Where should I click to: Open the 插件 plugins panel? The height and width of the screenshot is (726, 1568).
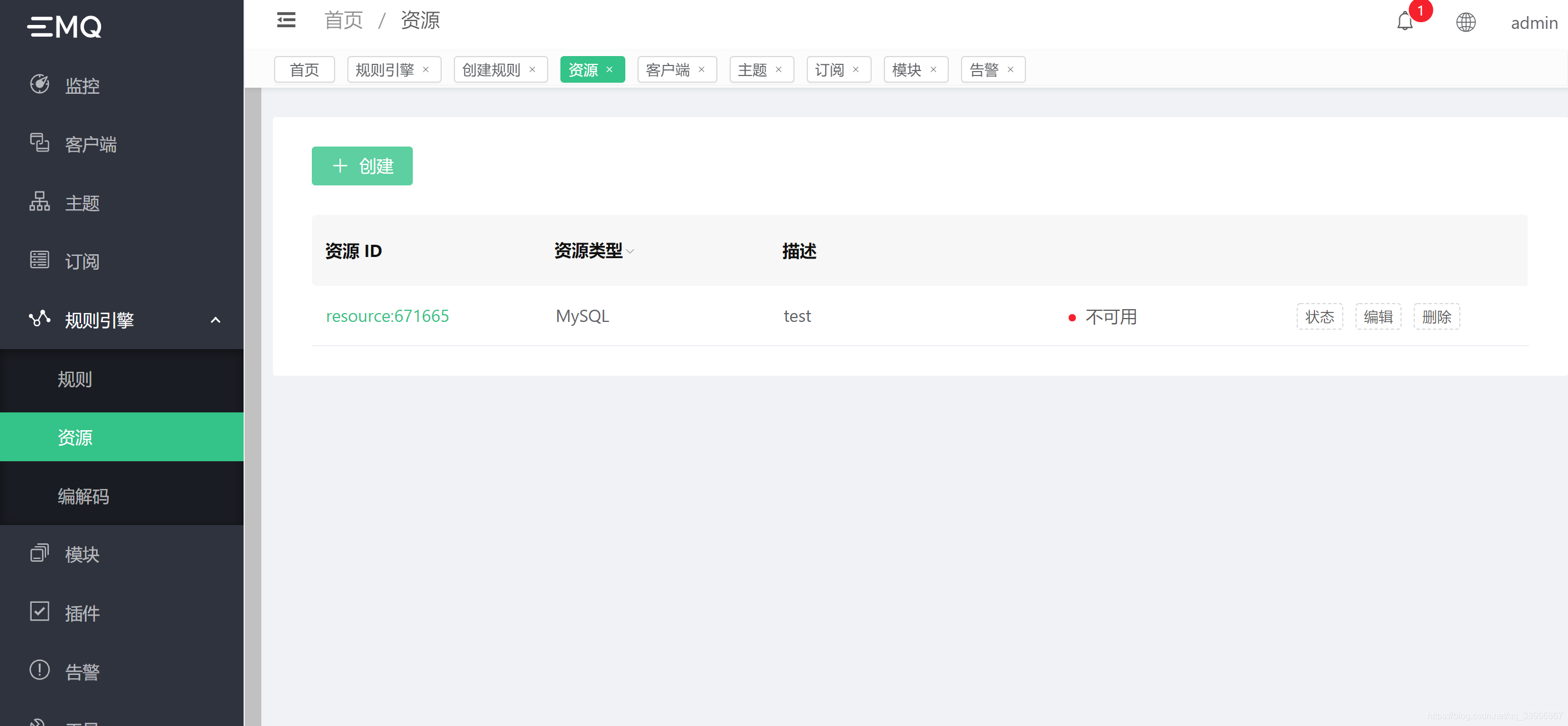click(x=82, y=613)
